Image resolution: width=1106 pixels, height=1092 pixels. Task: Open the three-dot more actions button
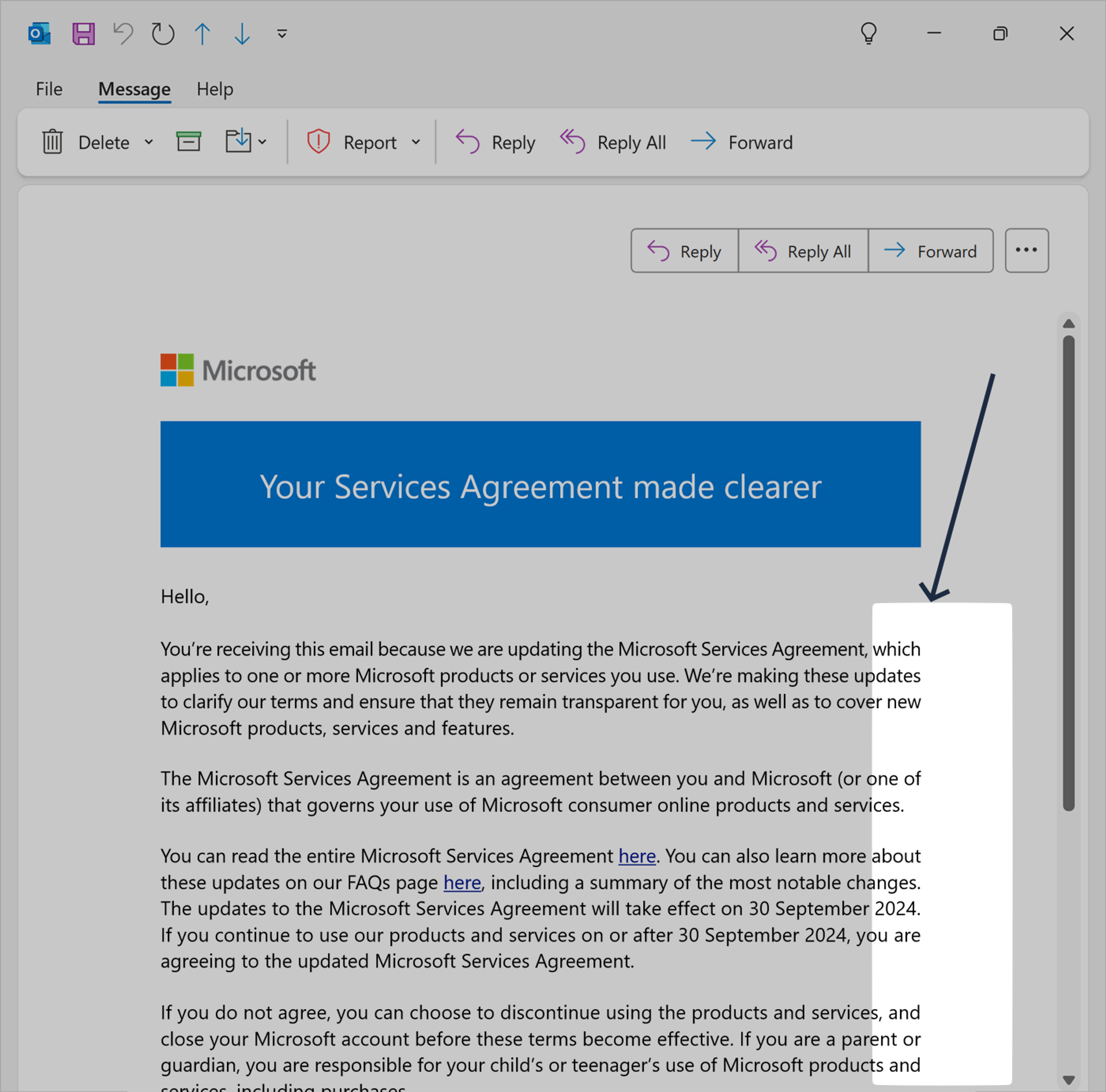[x=1026, y=250]
